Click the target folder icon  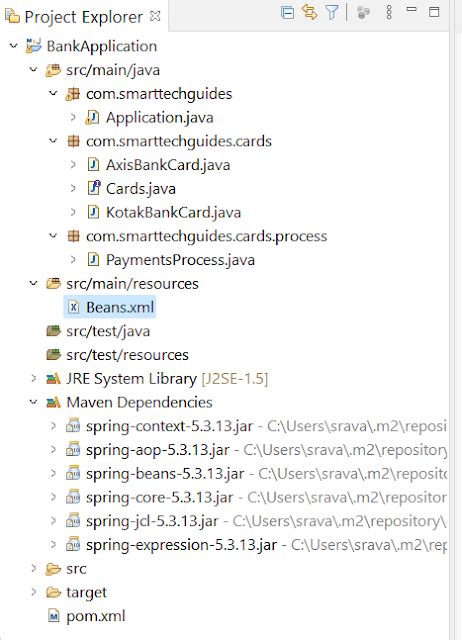53,592
